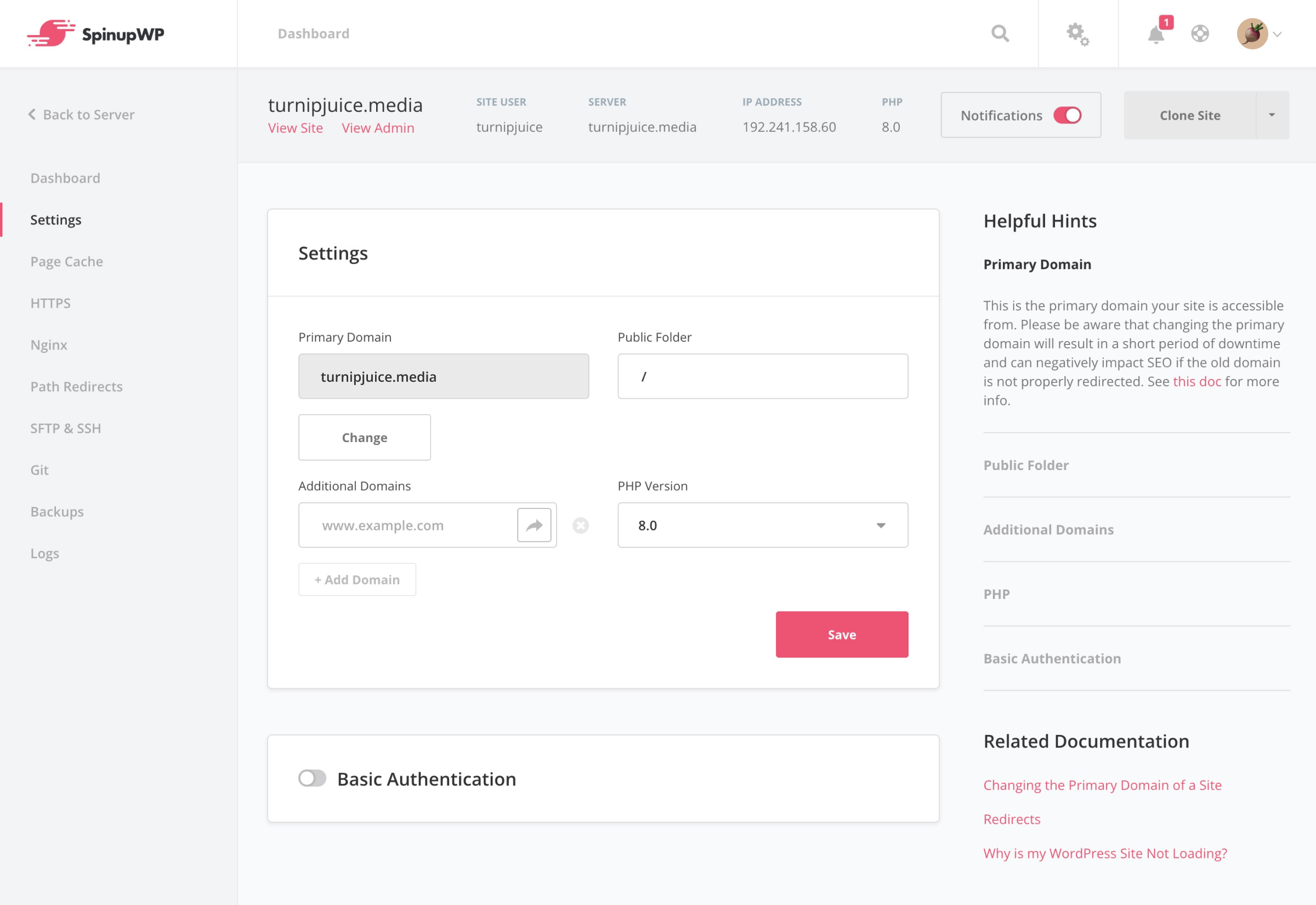This screenshot has width=1316, height=905.
Task: Click the site user turnipjuice
Action: coord(509,127)
